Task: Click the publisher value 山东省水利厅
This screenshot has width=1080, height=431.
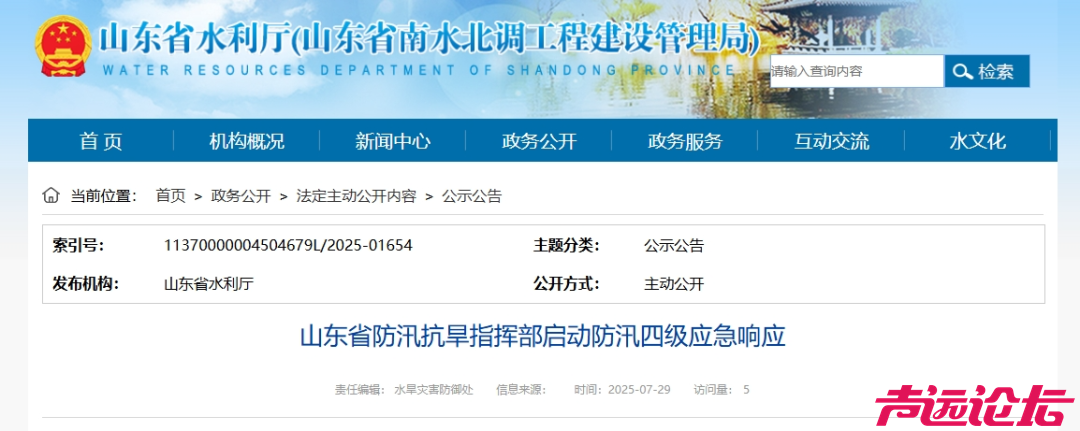Action: point(209,284)
